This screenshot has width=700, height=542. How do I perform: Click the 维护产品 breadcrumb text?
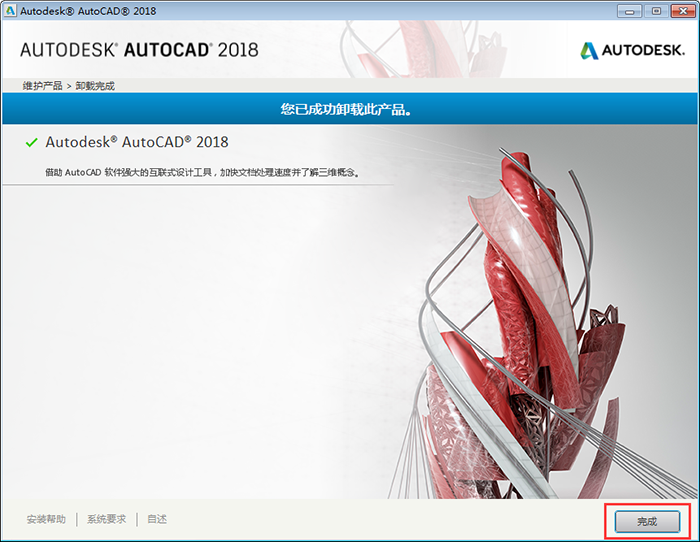tap(42, 86)
